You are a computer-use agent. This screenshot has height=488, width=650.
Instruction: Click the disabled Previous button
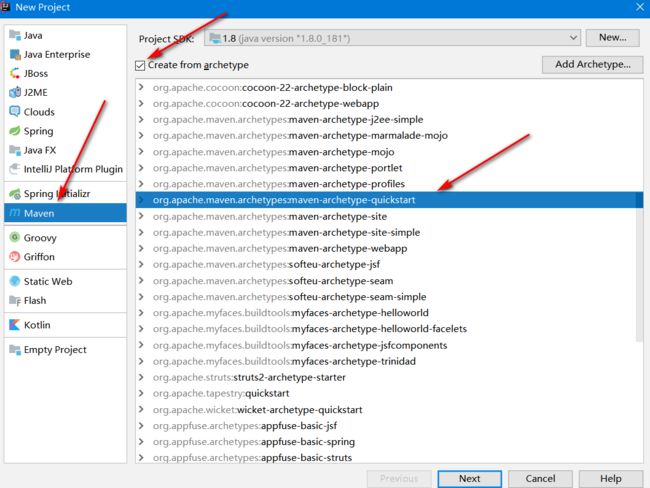click(399, 478)
